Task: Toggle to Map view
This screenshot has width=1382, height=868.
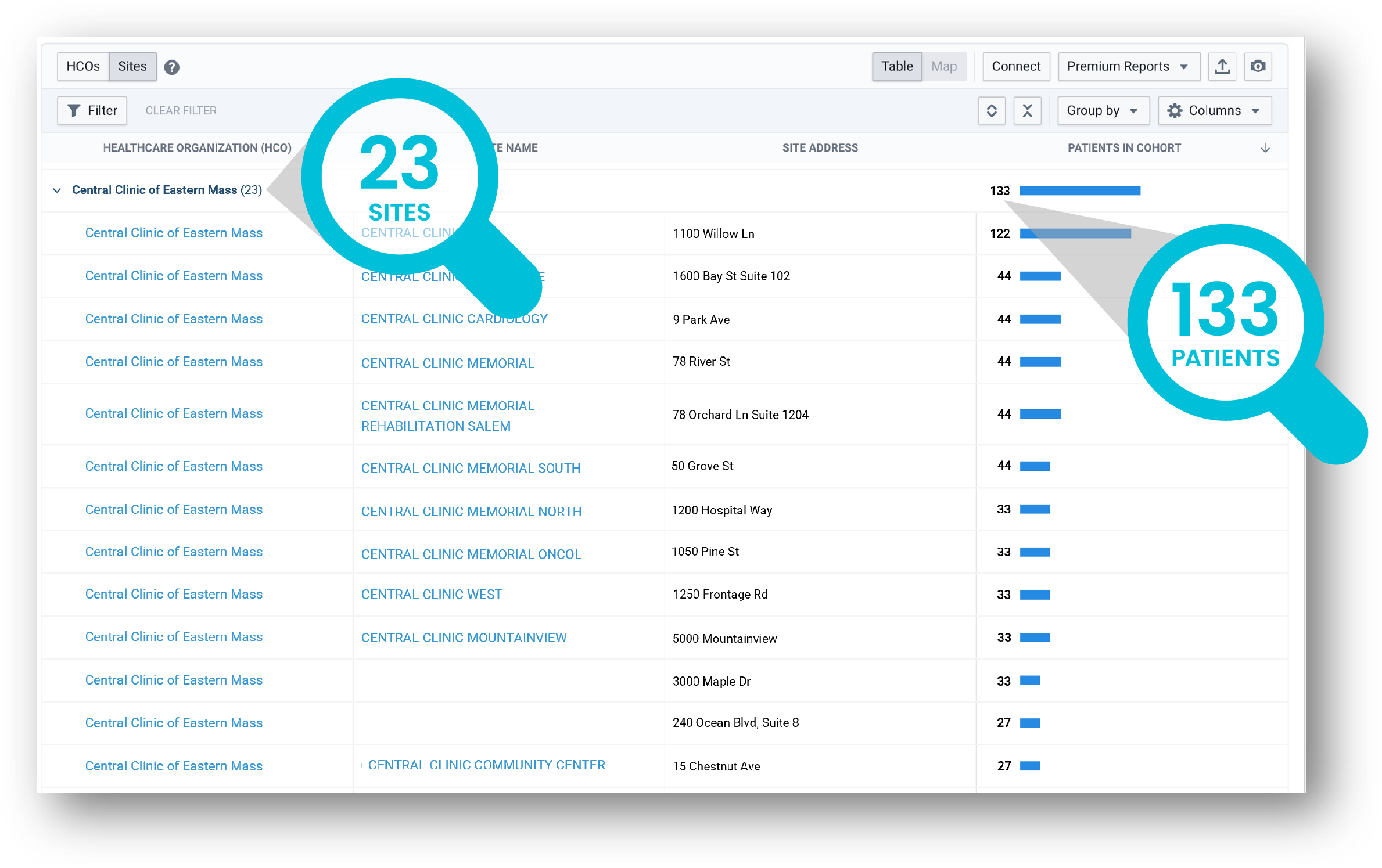Action: point(944,67)
